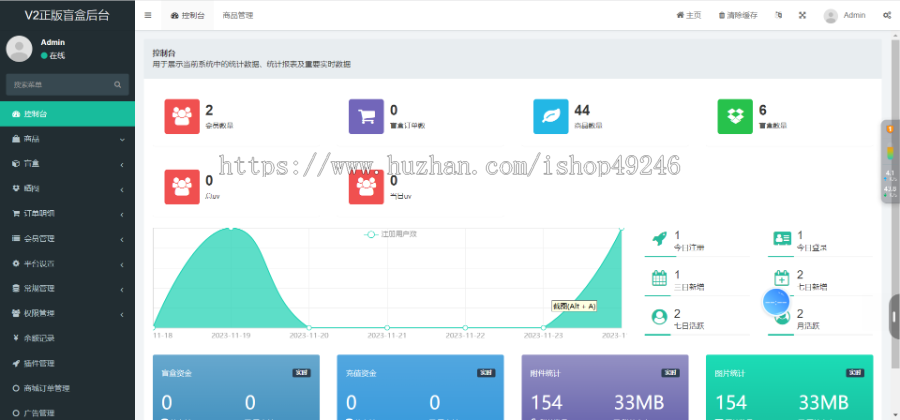
Task: Toggle the chart legend series marker
Action: click(x=371, y=234)
